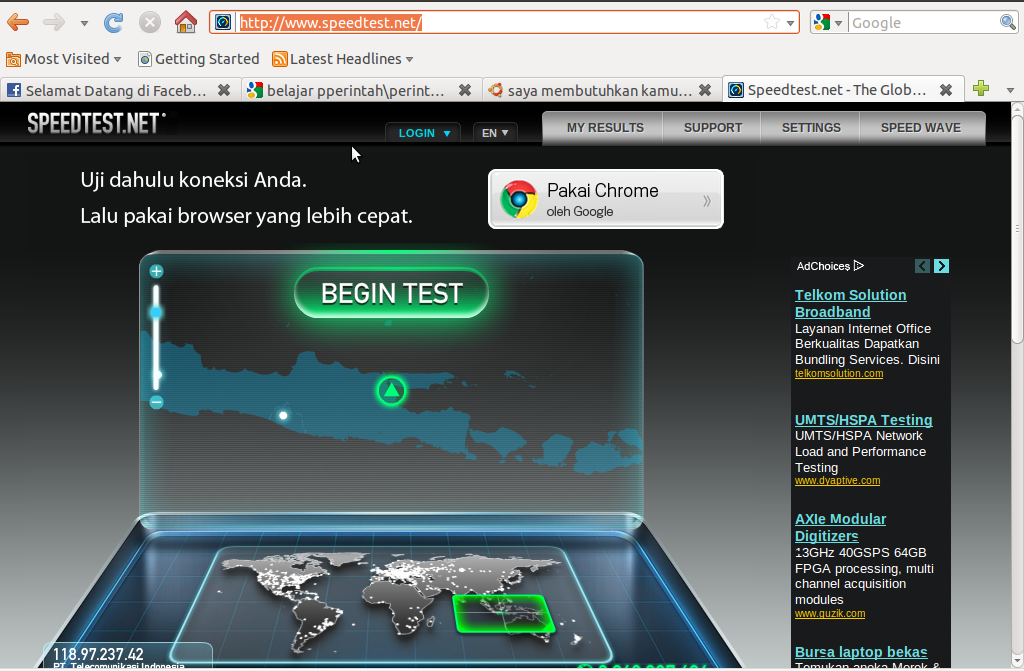Close the belajar pperintah tab
1024x671 pixels.
click(x=465, y=90)
